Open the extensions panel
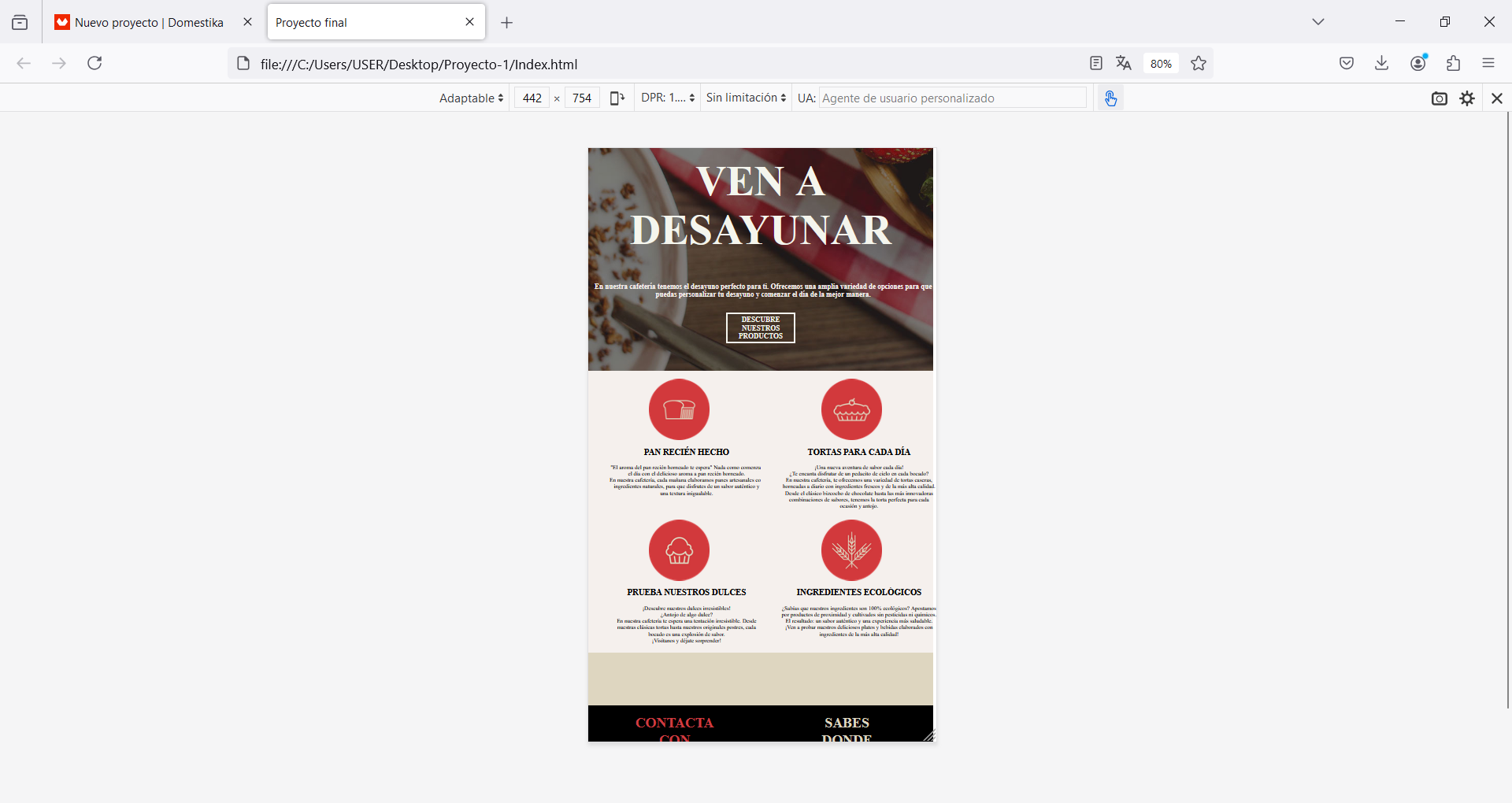This screenshot has height=803, width=1512. [x=1454, y=63]
